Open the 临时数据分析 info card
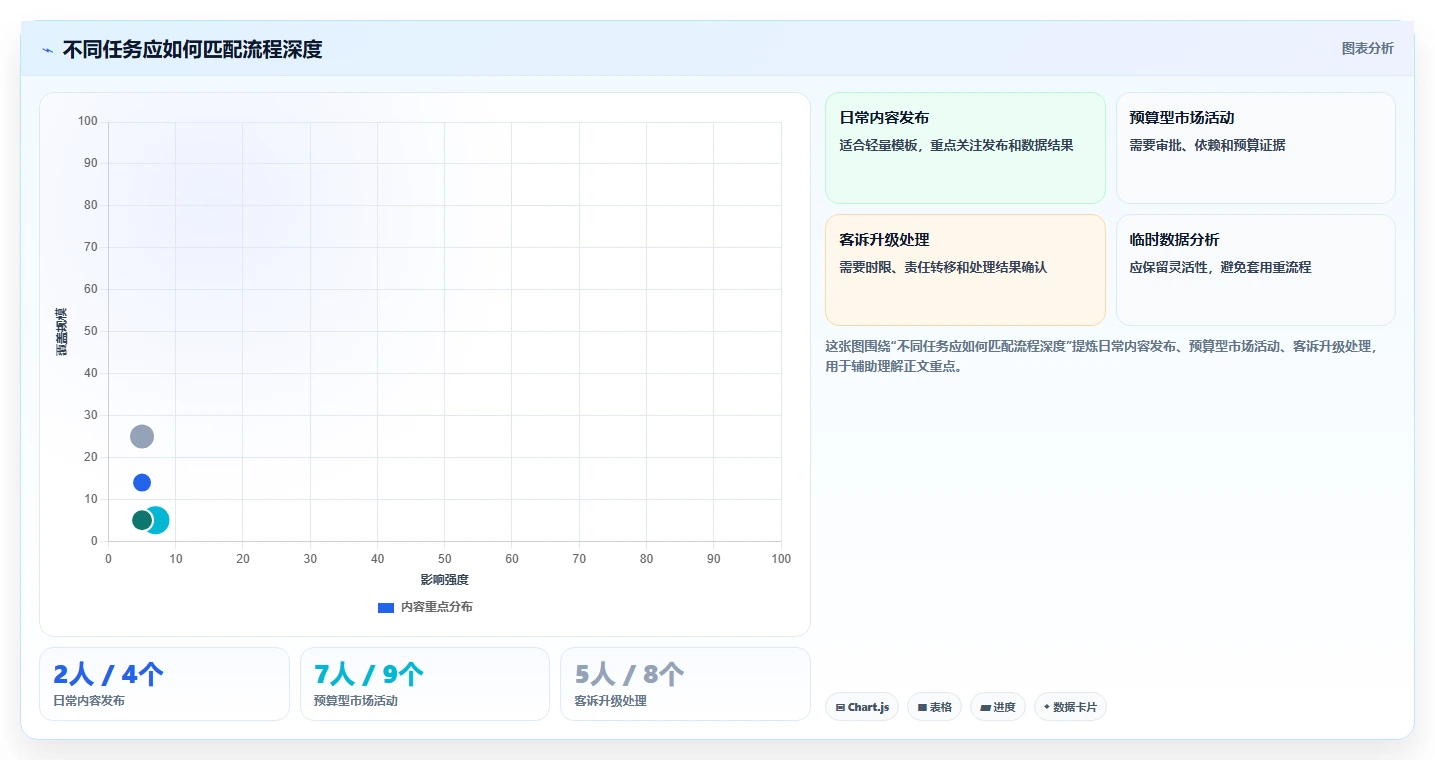Image resolution: width=1435 pixels, height=760 pixels. click(x=1255, y=270)
